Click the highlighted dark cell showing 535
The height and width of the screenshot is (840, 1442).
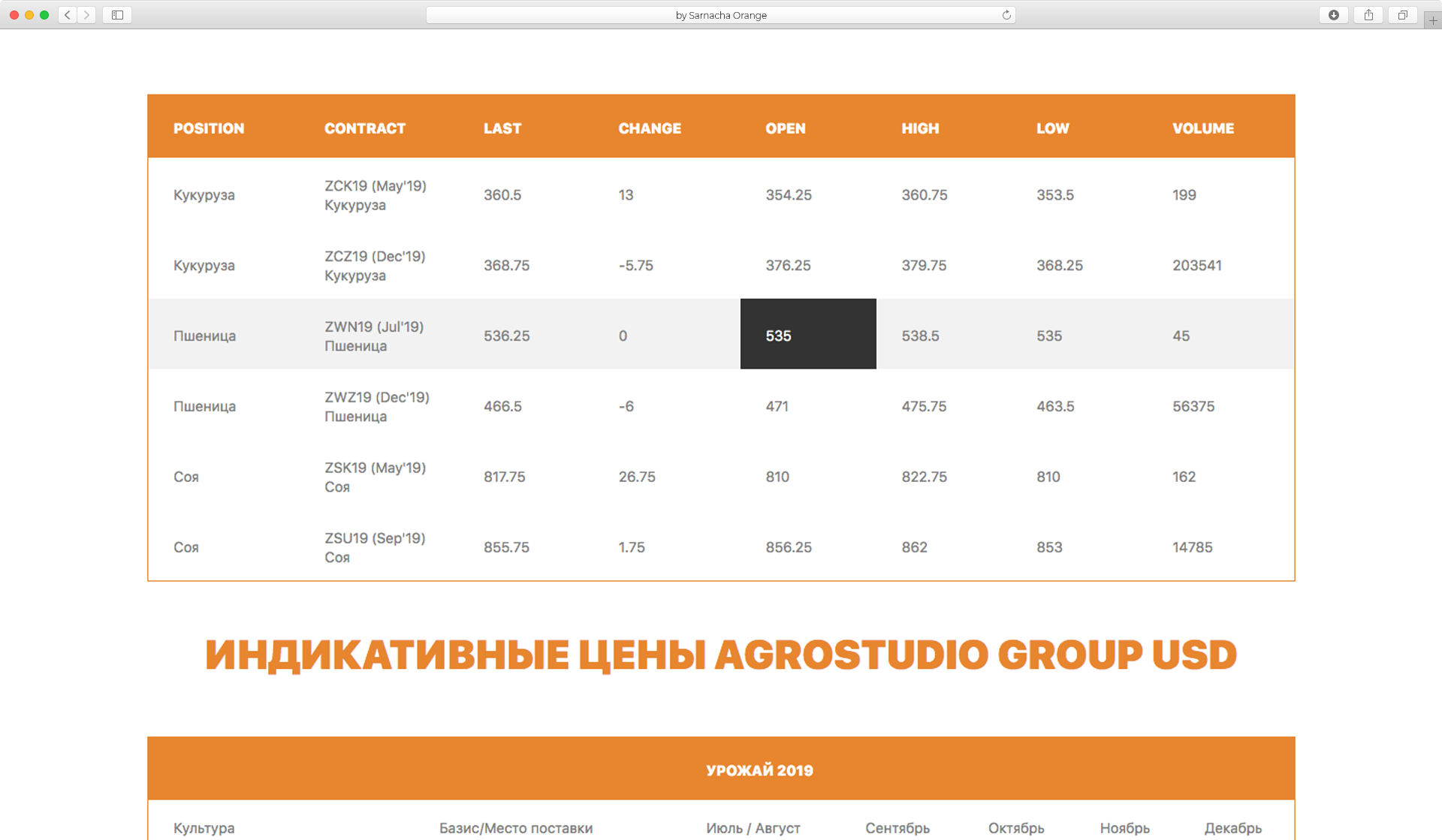[x=808, y=334]
